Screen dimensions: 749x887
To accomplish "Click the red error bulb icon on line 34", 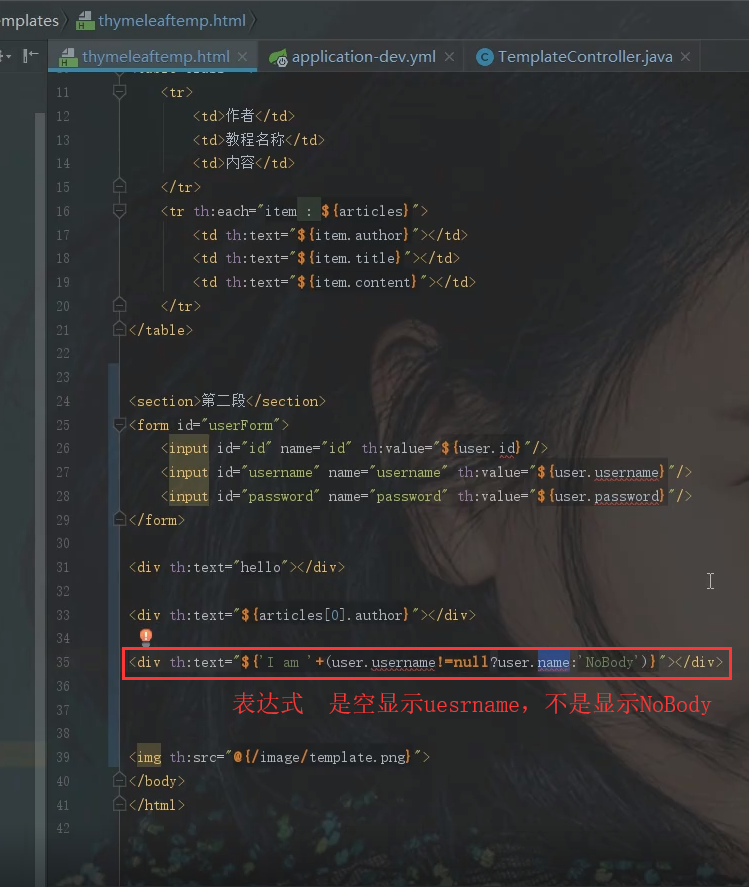I will point(145,636).
